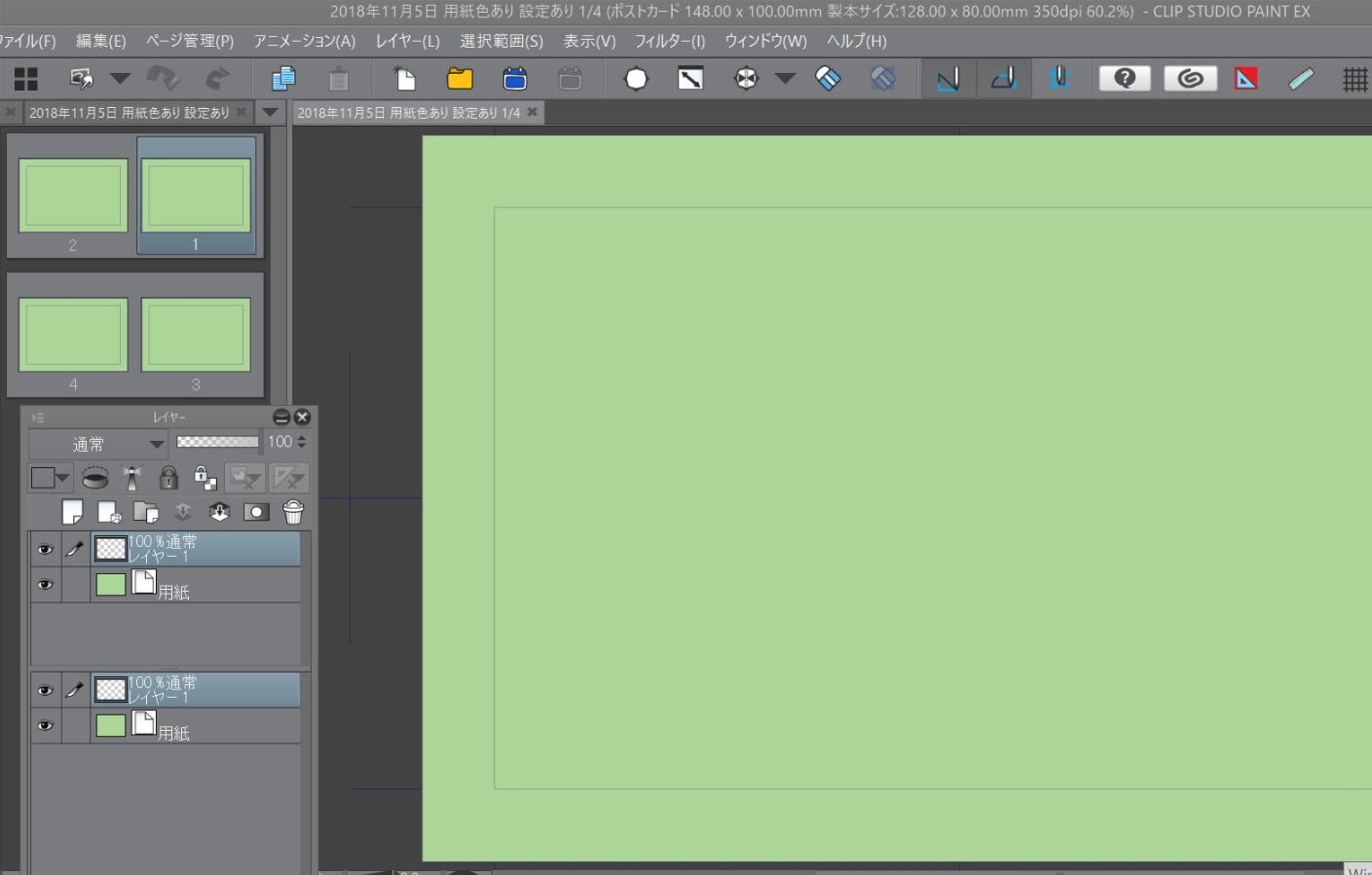Open the CLIP STUDIO launcher four-squares icon
The width and height of the screenshot is (1372, 875).
(26, 79)
